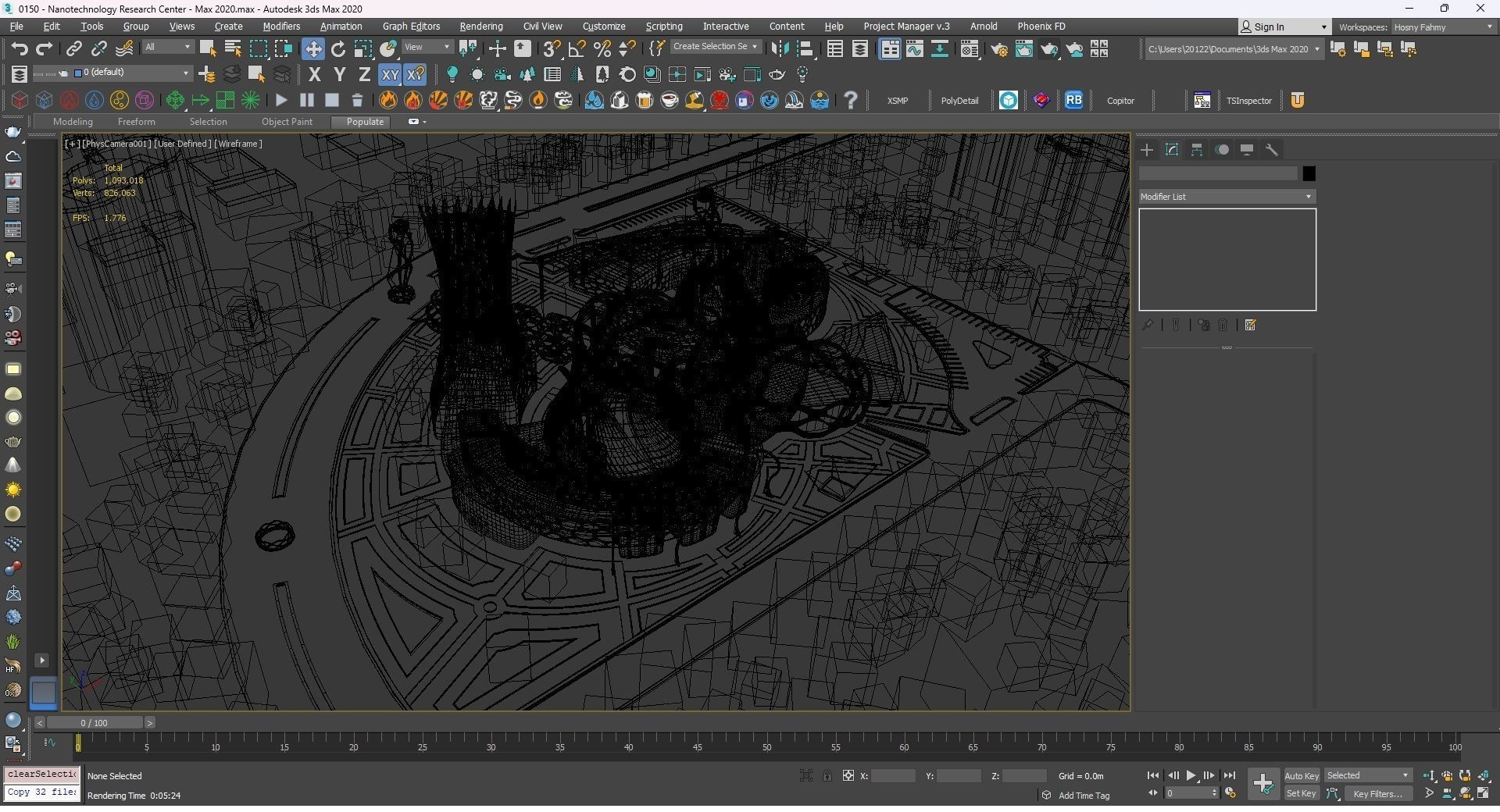Undo the last action
Image resolution: width=1500 pixels, height=812 pixels.
tap(20, 49)
